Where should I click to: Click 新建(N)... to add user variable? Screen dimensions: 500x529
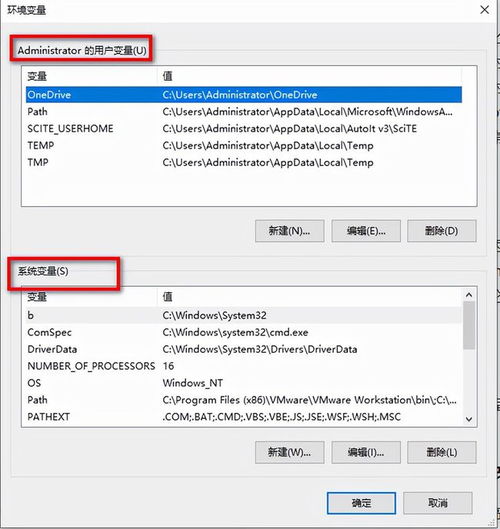coord(289,231)
